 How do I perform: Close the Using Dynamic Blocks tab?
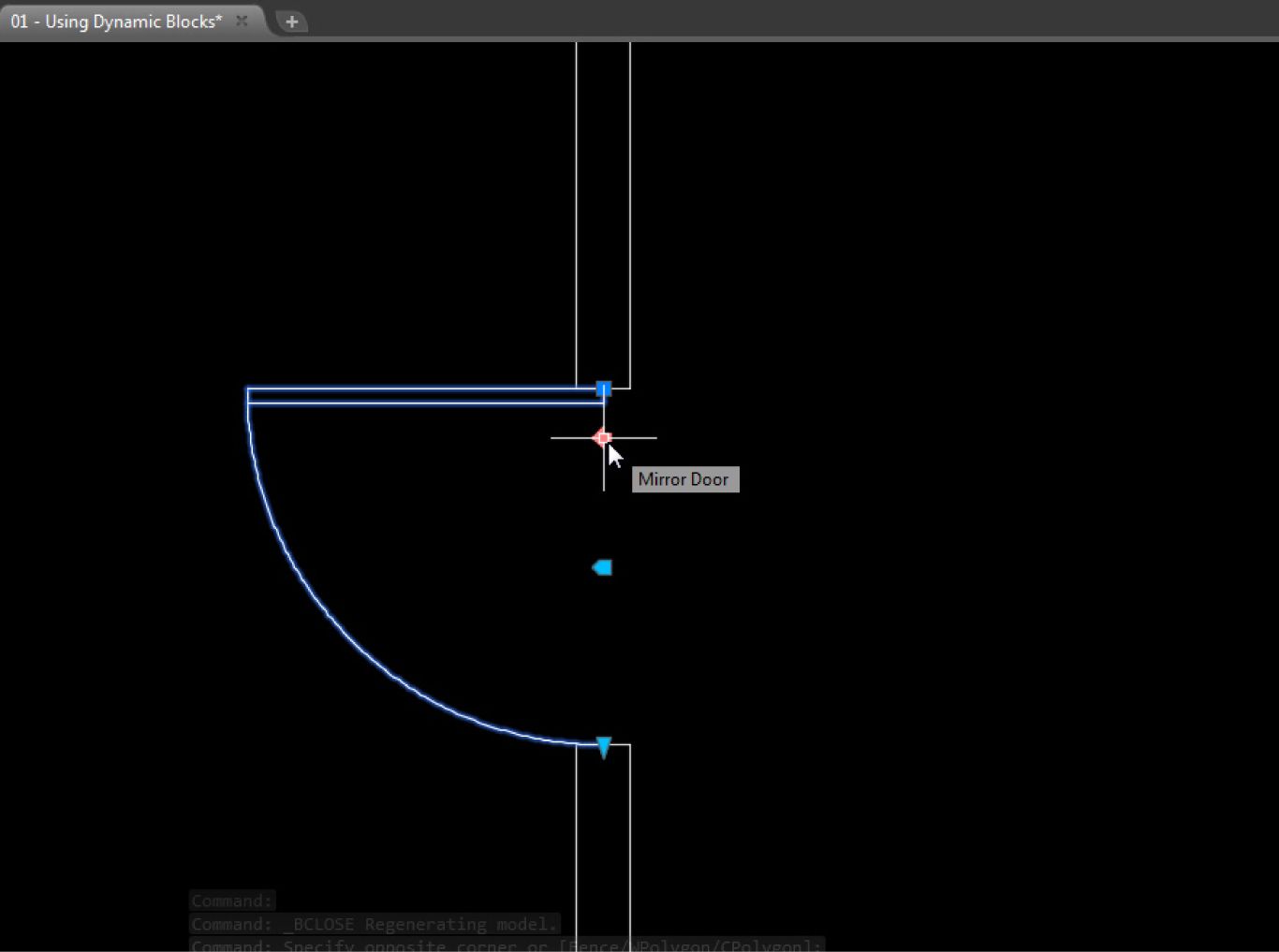pos(242,21)
